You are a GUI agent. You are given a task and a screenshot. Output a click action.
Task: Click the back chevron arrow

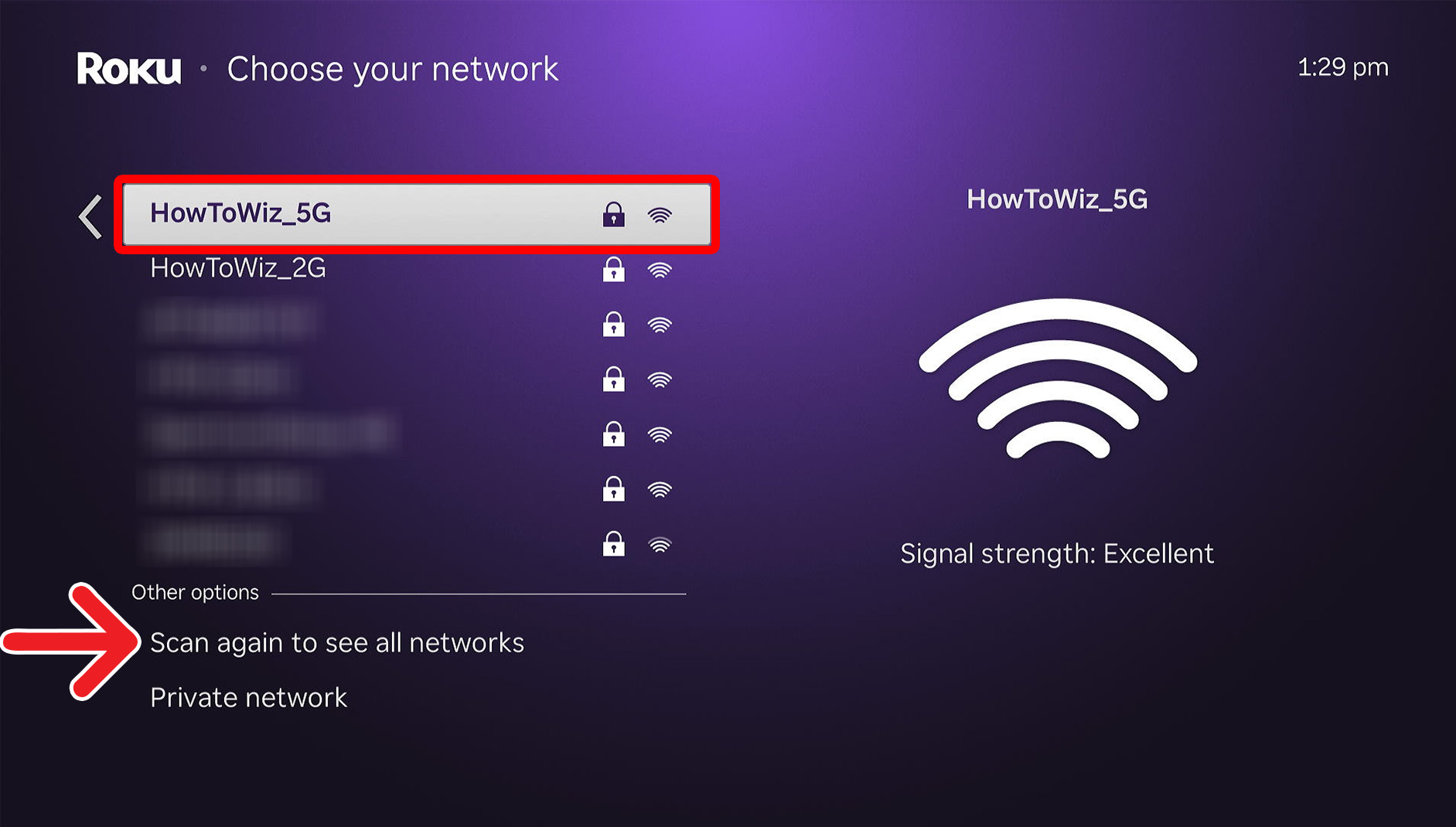[90, 216]
